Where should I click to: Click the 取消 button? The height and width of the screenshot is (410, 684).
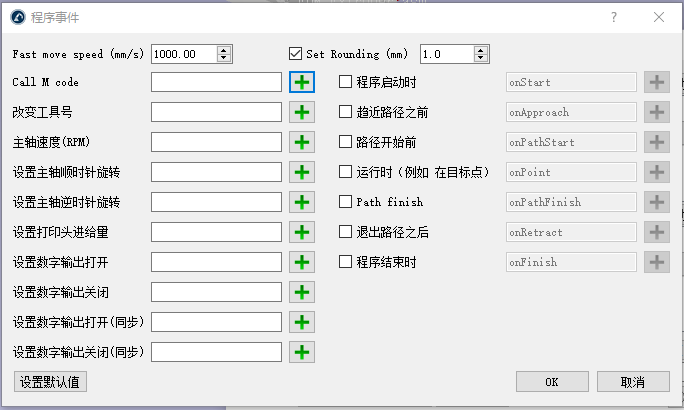[633, 382]
